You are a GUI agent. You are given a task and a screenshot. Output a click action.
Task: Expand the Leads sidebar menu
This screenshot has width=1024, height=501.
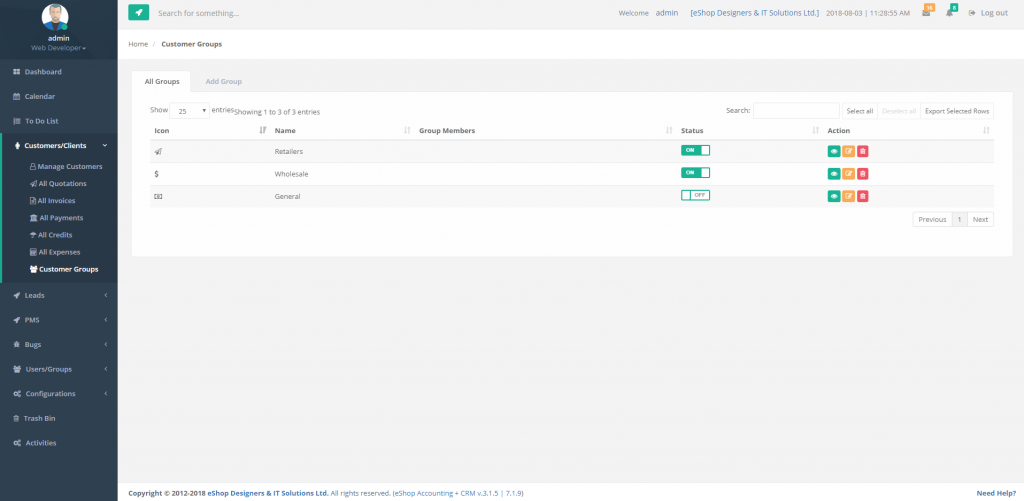[x=60, y=295]
